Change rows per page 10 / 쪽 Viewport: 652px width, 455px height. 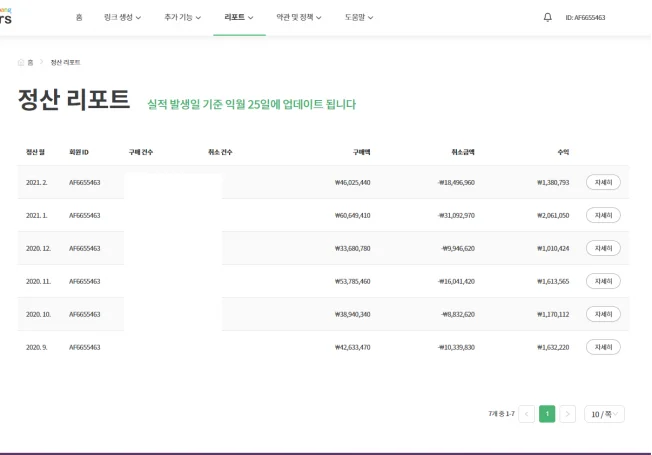pos(604,414)
